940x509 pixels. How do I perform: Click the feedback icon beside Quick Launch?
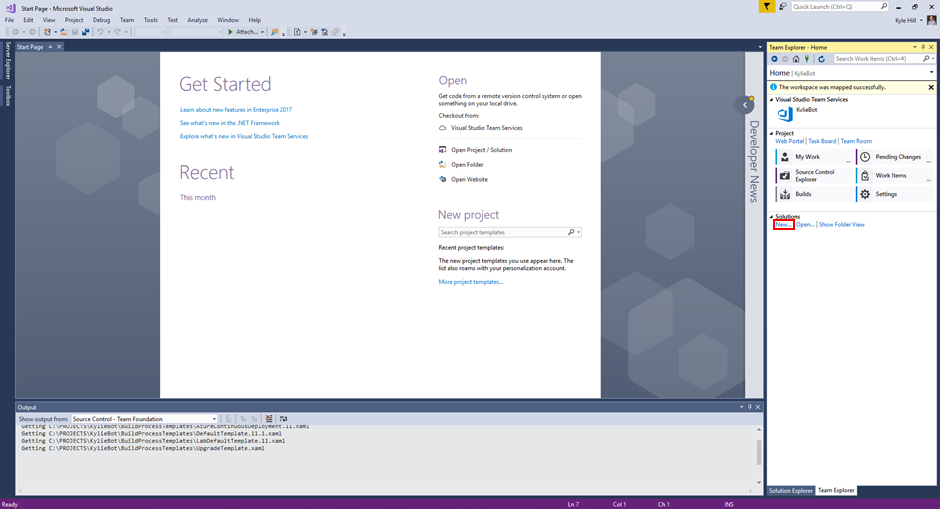(782, 7)
